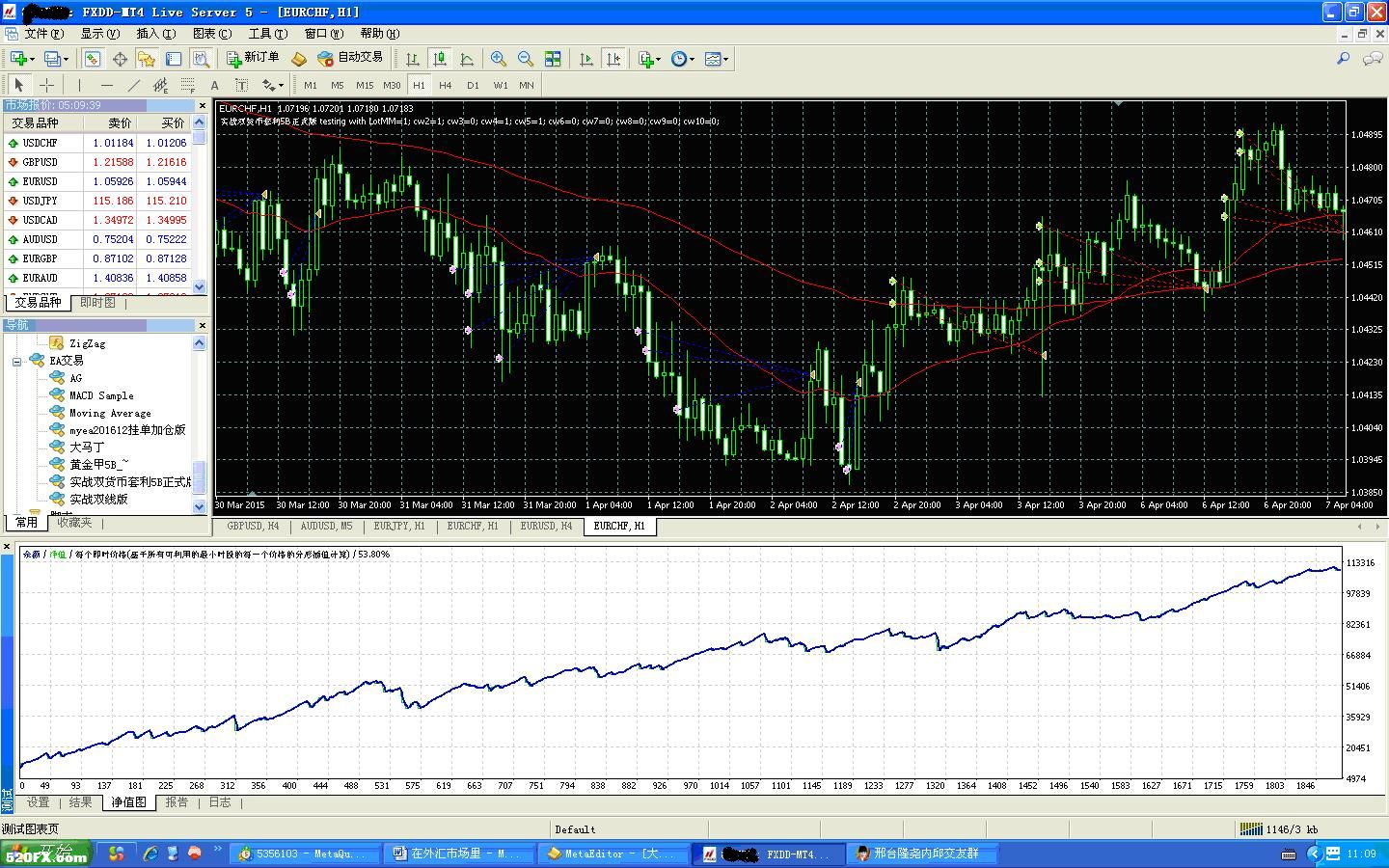Select the crosshair tool
1389x868 pixels.
tap(46, 85)
